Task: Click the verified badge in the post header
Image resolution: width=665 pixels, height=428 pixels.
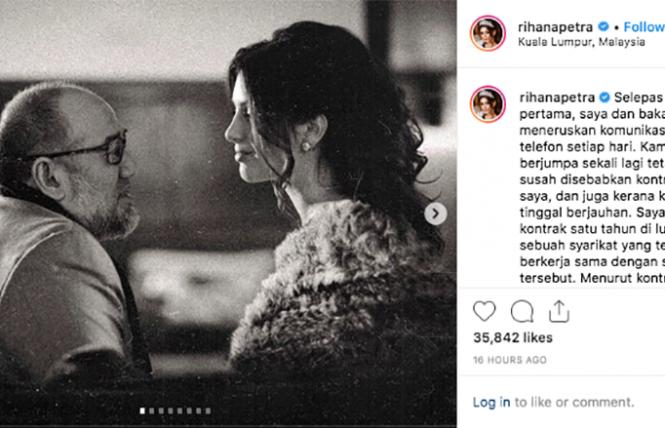Action: click(603, 26)
